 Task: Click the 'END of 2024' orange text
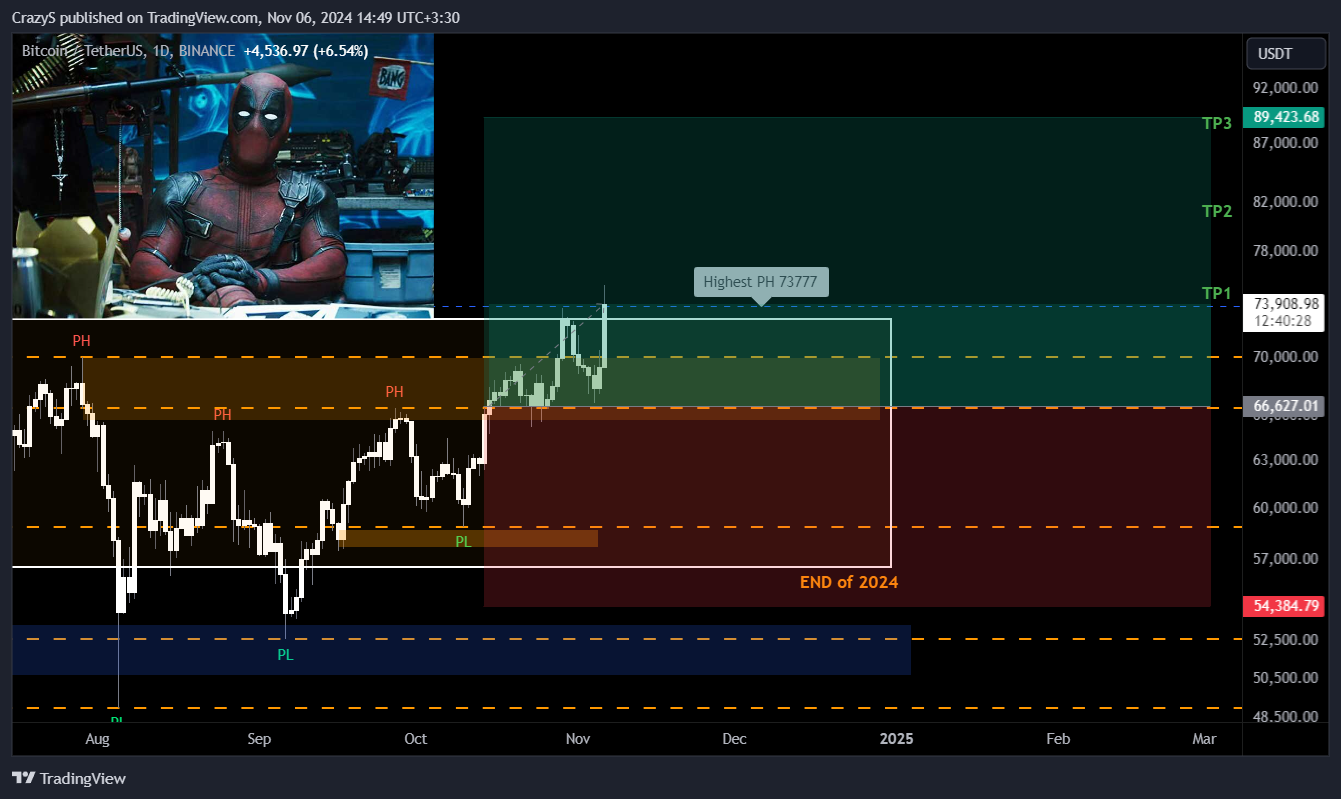tap(849, 582)
